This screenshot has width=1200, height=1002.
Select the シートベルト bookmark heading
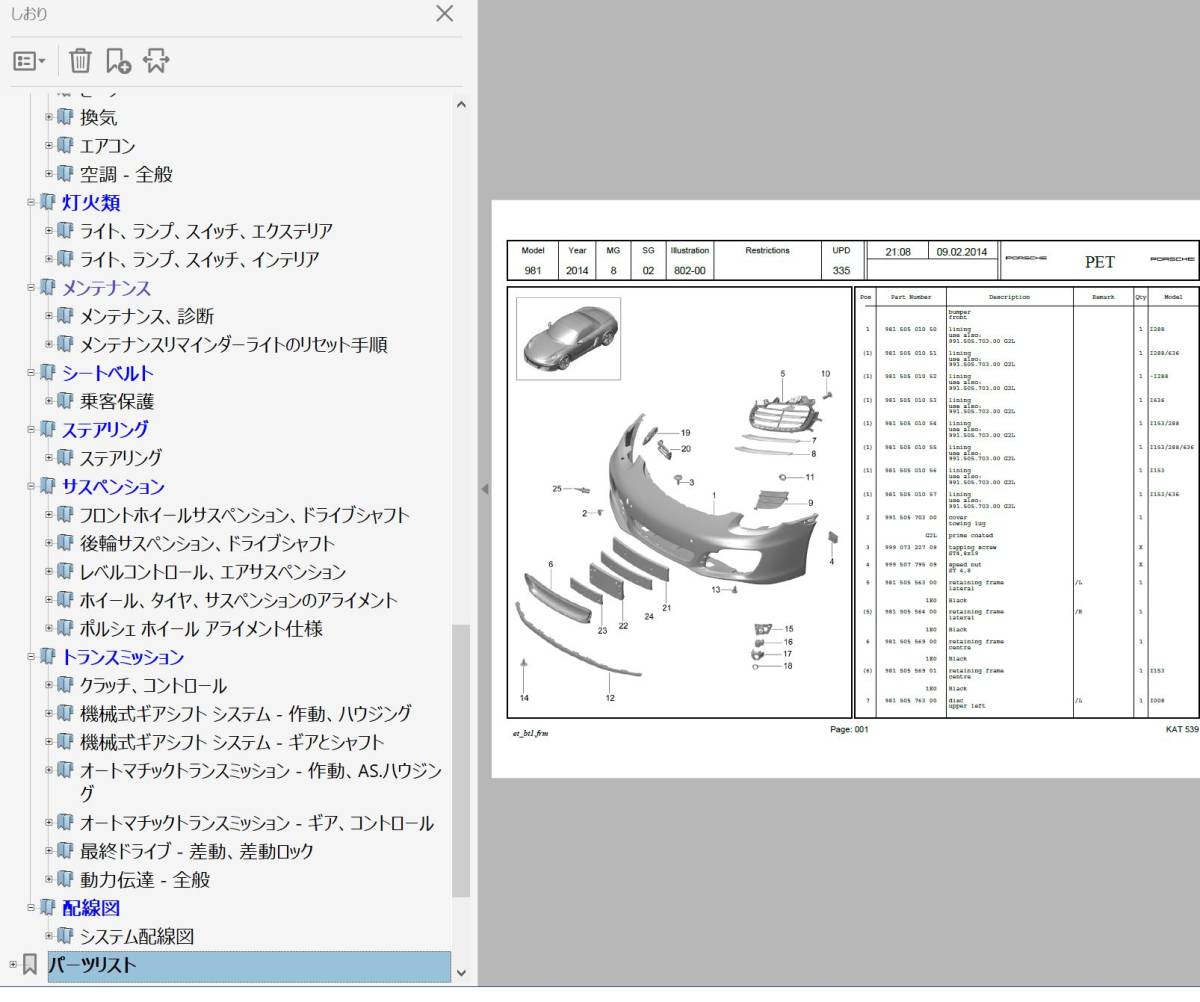(108, 373)
